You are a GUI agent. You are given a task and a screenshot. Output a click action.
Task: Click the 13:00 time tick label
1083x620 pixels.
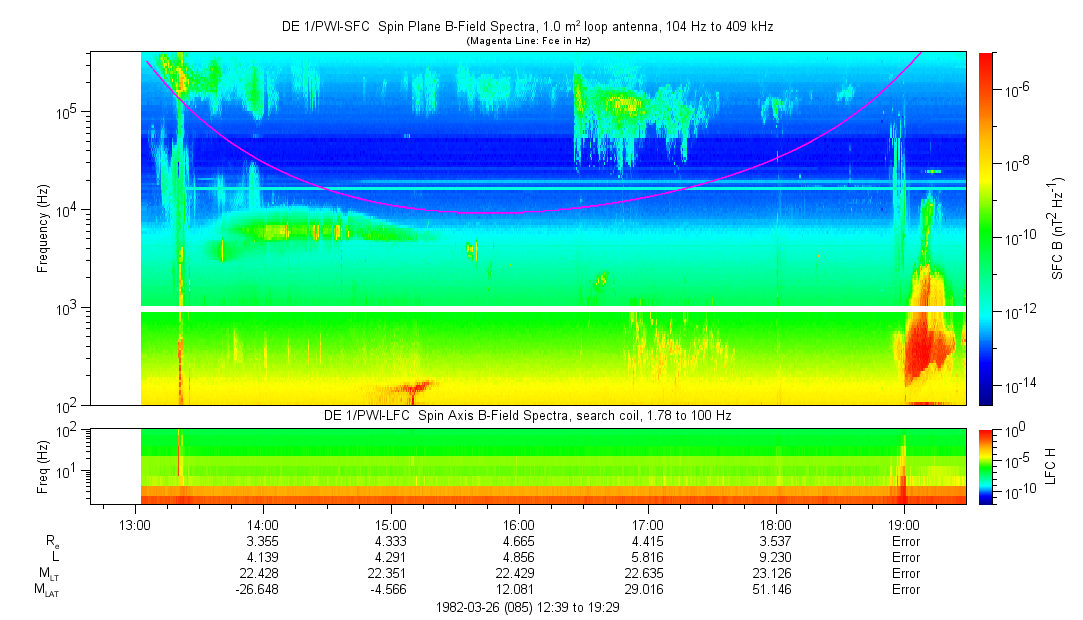[134, 525]
